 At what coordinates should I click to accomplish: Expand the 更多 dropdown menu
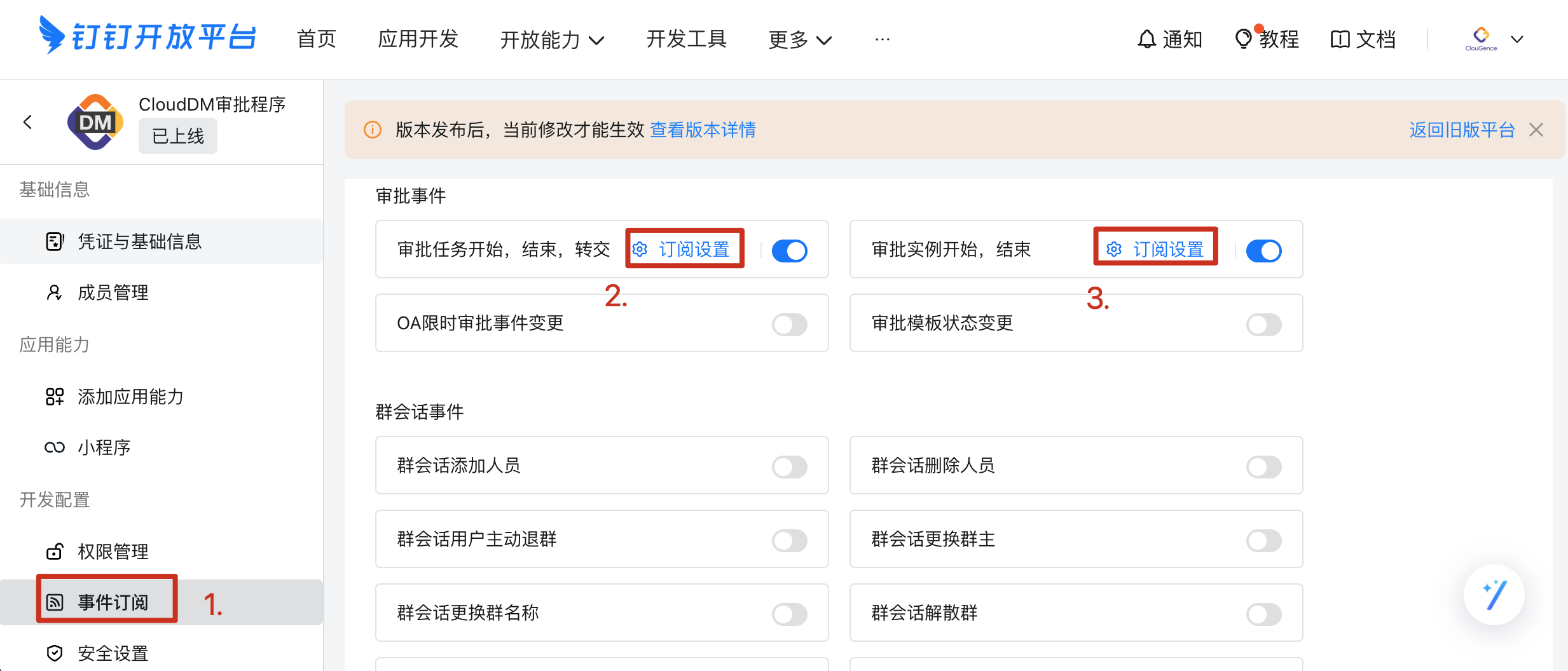point(799,39)
